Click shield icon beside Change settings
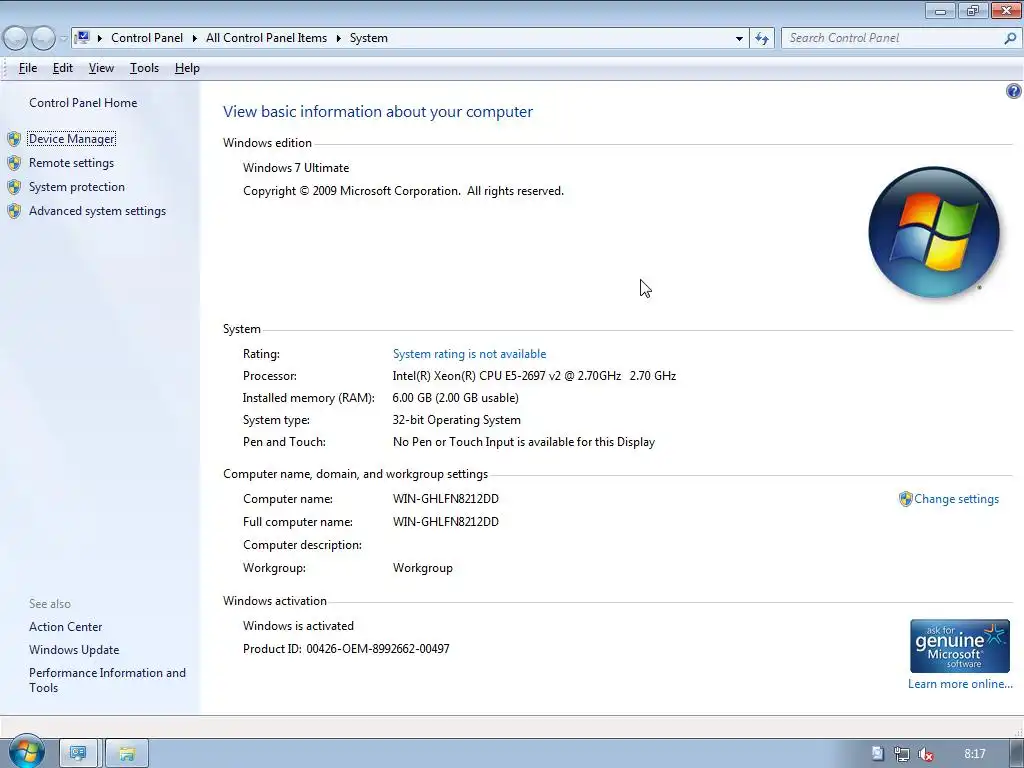This screenshot has height=768, width=1024. coord(905,499)
